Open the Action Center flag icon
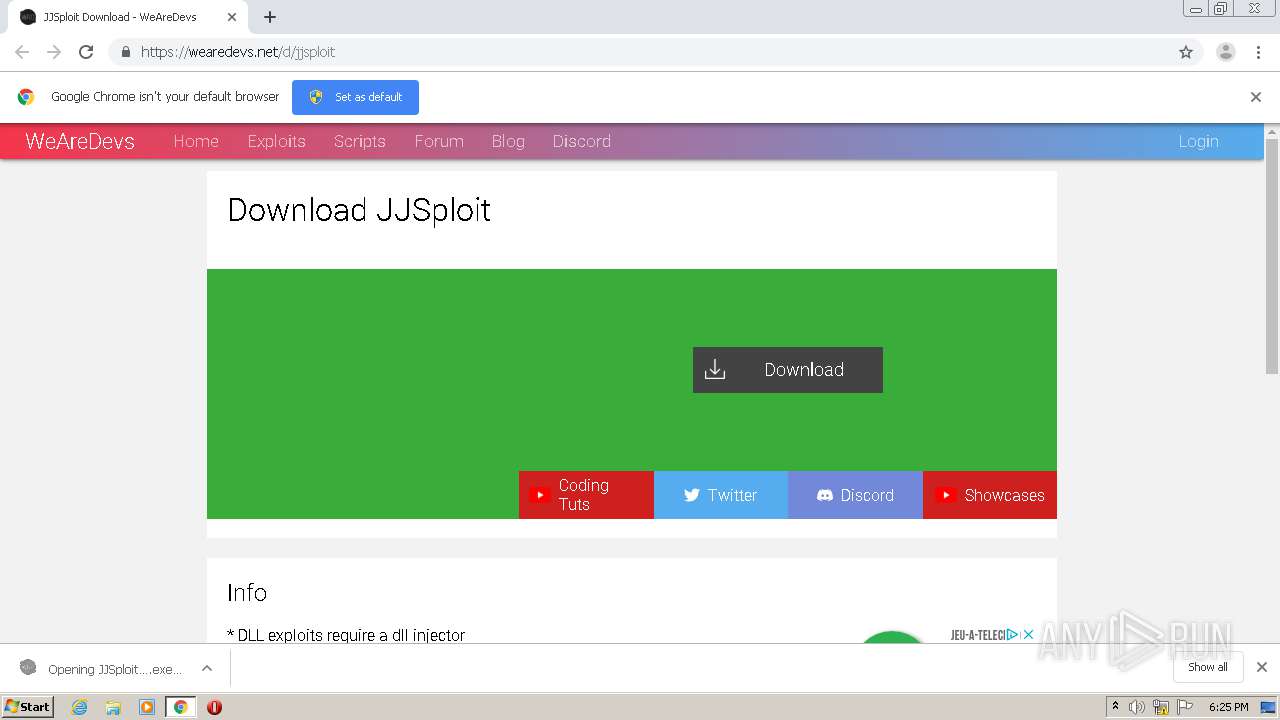Image resolution: width=1280 pixels, height=720 pixels. click(x=1185, y=707)
